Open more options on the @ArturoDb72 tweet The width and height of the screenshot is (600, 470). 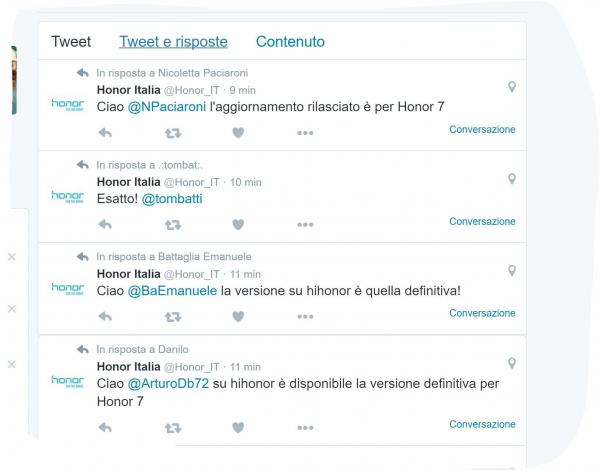pyautogui.click(x=305, y=428)
